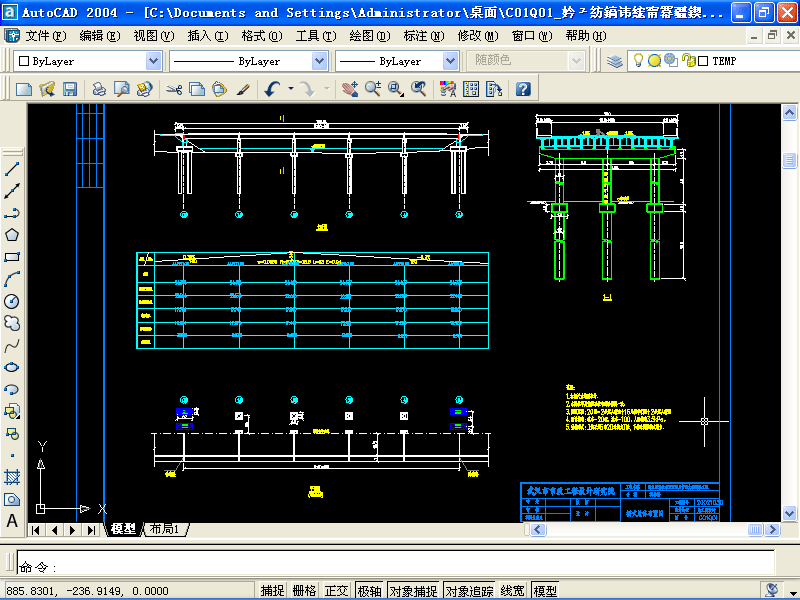800x600 pixels.
Task: Click Zoom Previous icon
Action: [x=418, y=89]
